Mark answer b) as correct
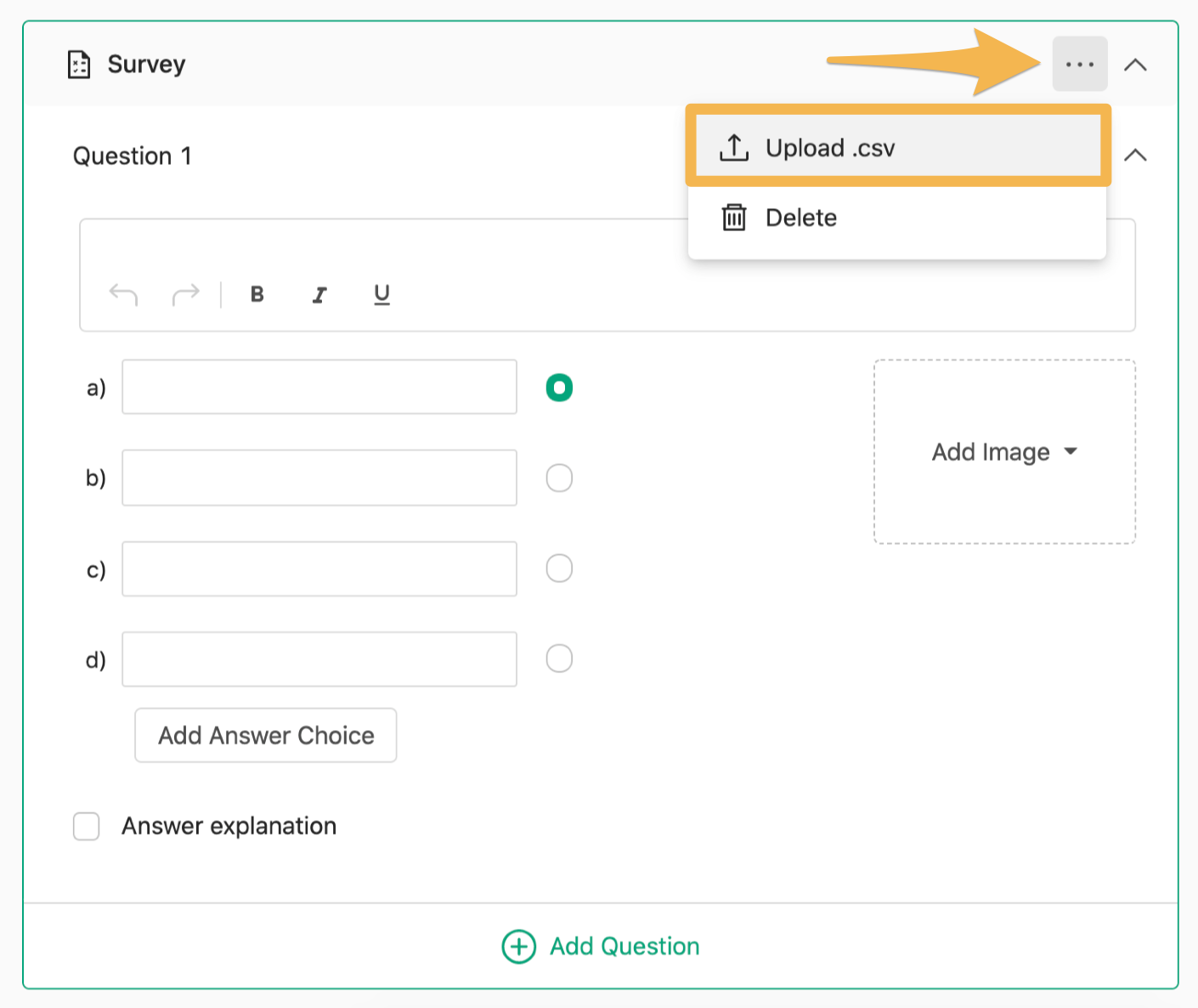 pyautogui.click(x=559, y=478)
